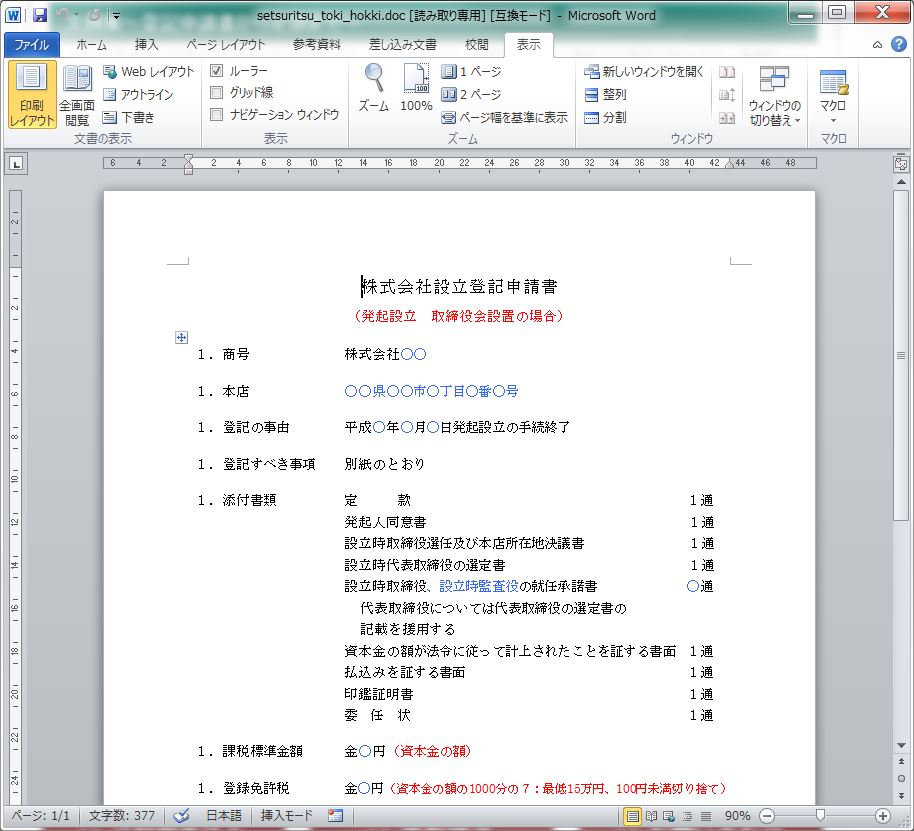Image resolution: width=914 pixels, height=831 pixels.
Task: Uncheck the ルーラー checkbox
Action: coord(216,71)
